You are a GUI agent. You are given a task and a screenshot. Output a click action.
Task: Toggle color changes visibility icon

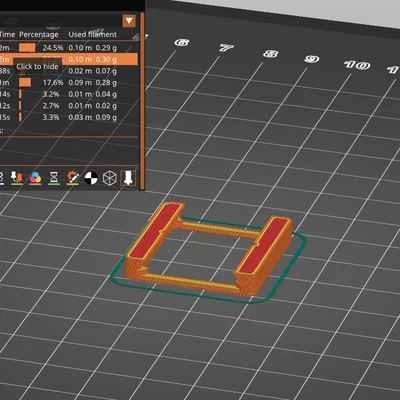pos(35,178)
